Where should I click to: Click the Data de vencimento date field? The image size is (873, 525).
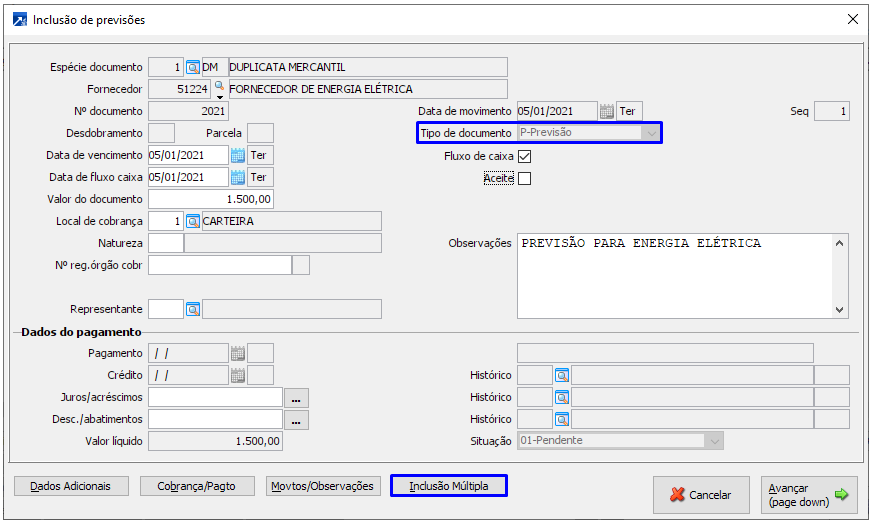click(188, 155)
